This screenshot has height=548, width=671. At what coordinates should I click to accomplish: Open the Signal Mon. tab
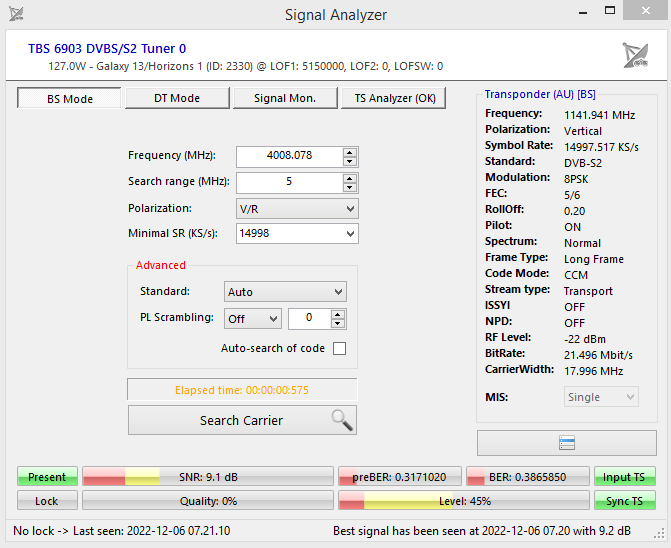point(285,98)
